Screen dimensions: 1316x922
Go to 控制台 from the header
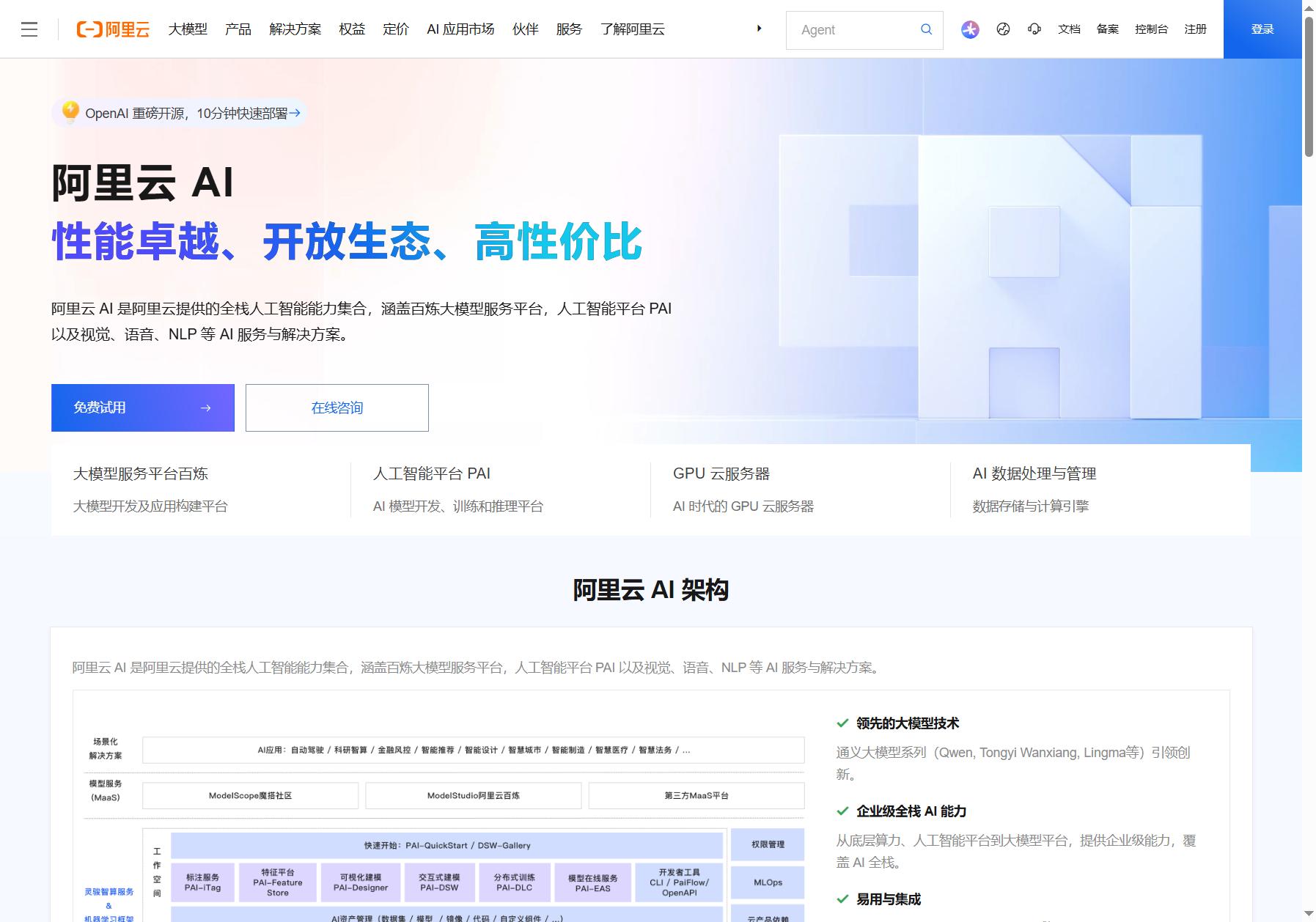pos(1152,29)
